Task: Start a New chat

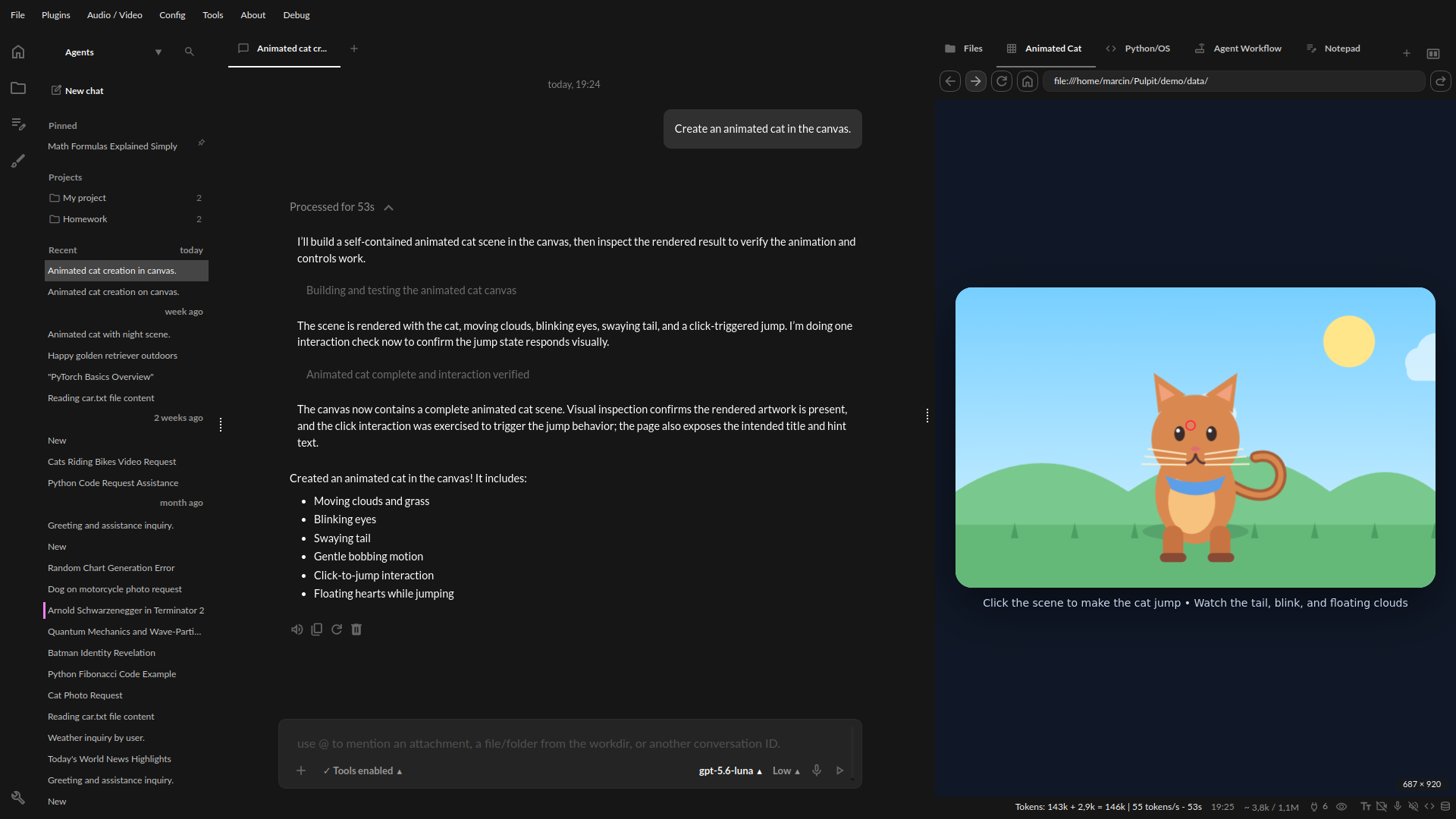Action: 77,91
